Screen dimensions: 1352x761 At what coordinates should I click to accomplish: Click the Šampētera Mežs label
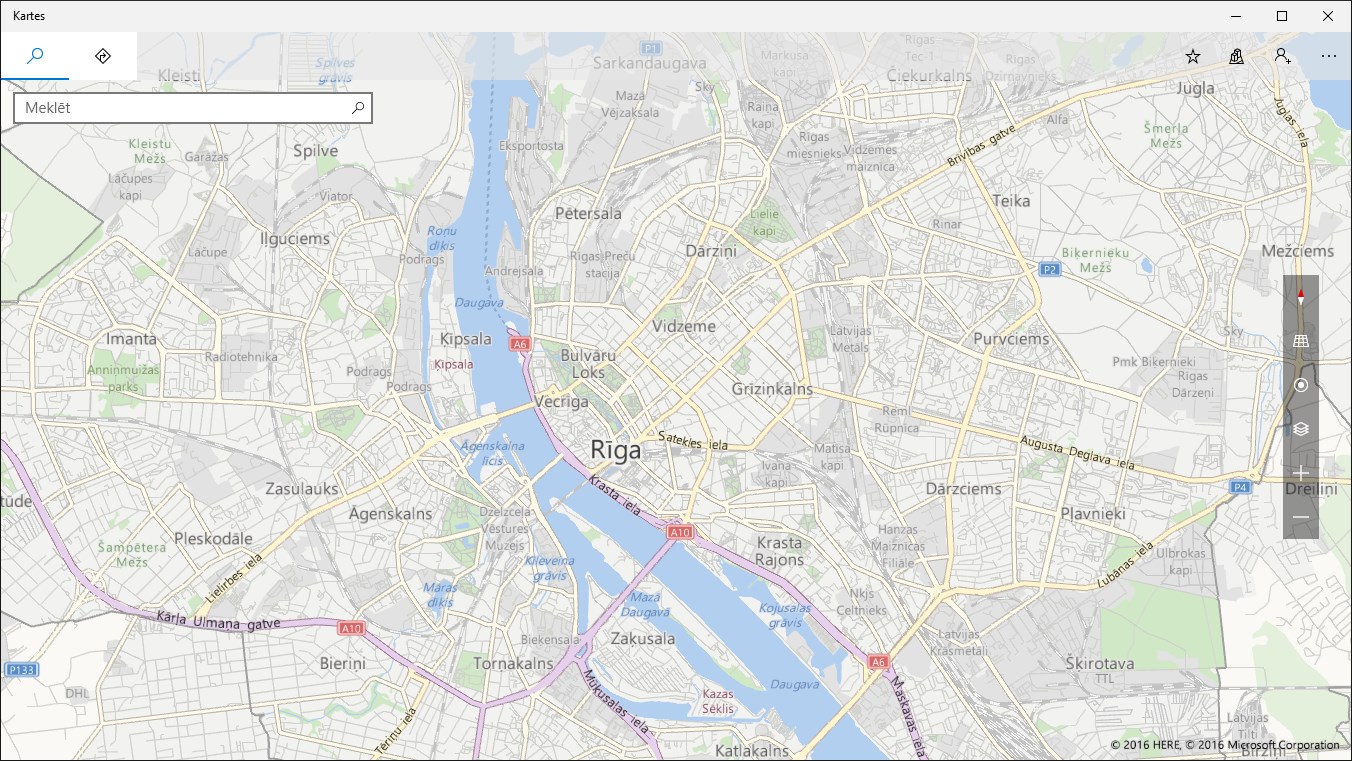point(132,555)
